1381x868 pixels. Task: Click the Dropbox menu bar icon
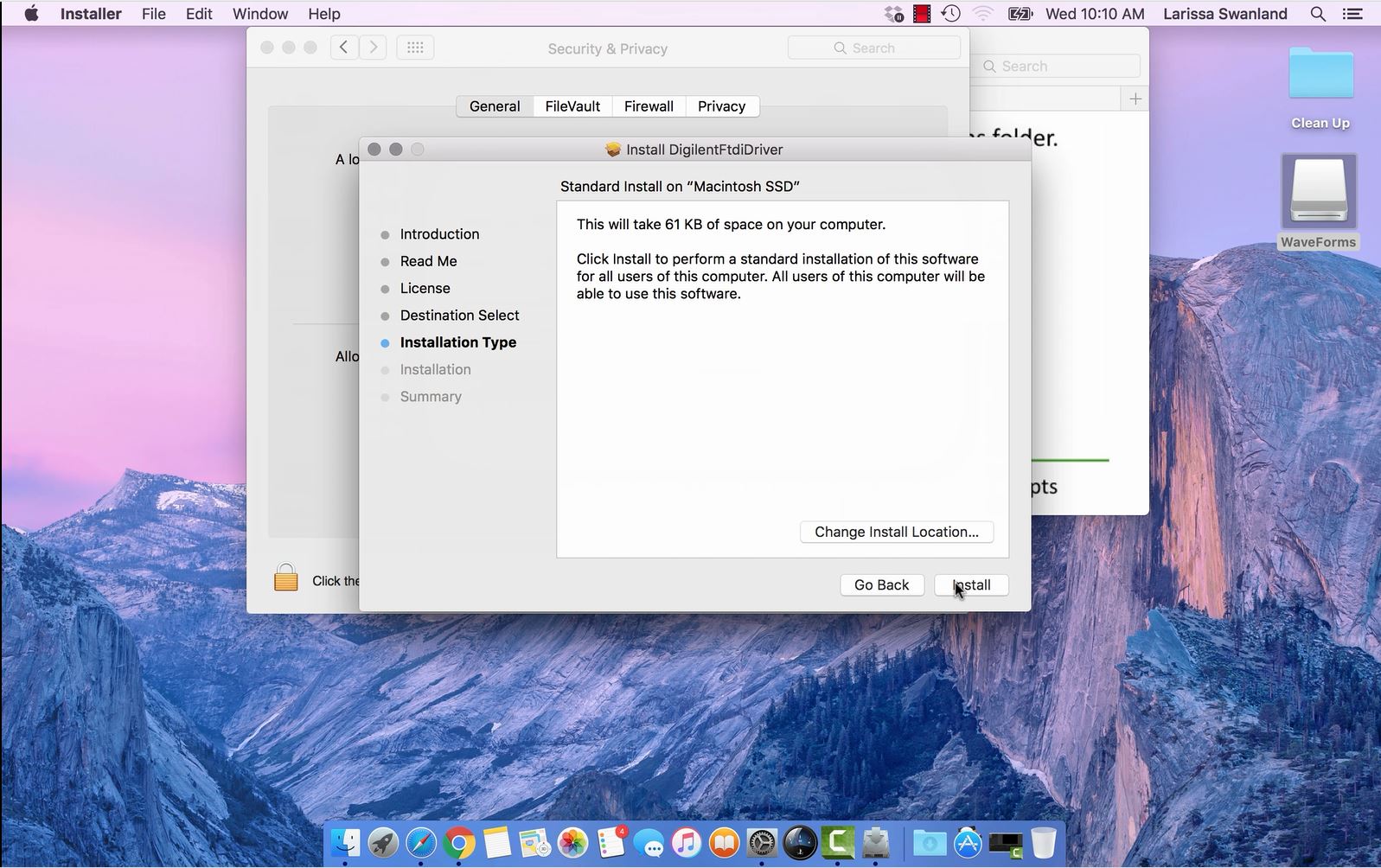[894, 14]
